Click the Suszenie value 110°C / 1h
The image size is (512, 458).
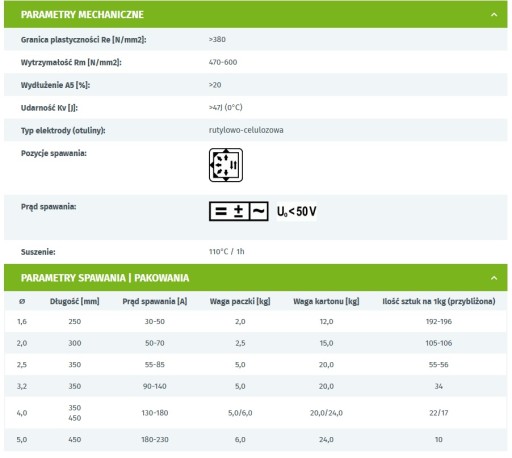pyautogui.click(x=227, y=252)
